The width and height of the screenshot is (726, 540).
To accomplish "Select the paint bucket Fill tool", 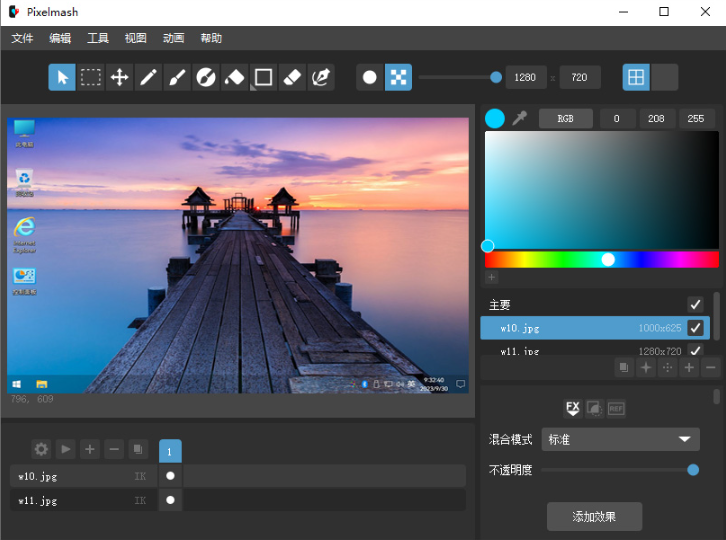I will click(x=234, y=77).
